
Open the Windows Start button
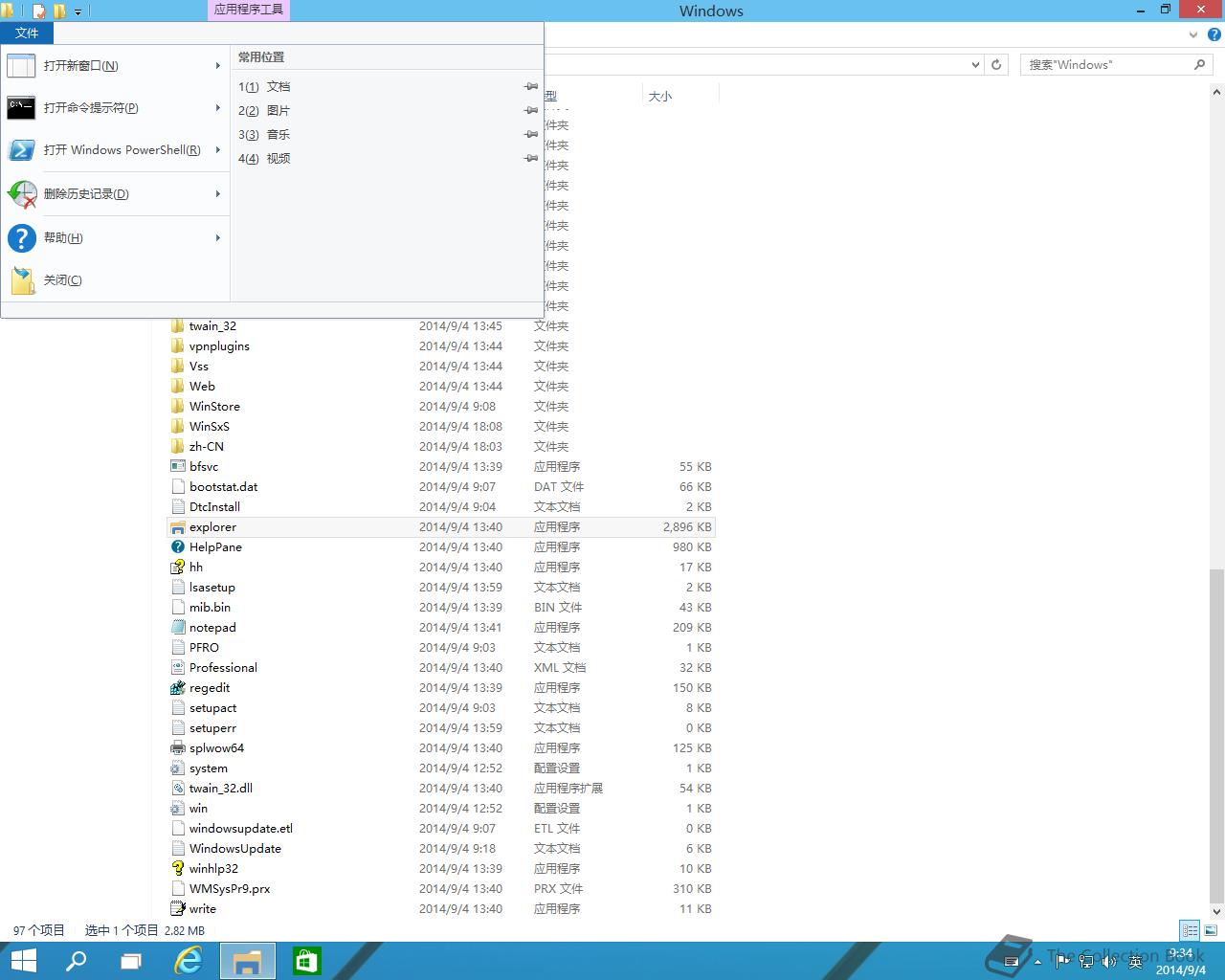(23, 961)
